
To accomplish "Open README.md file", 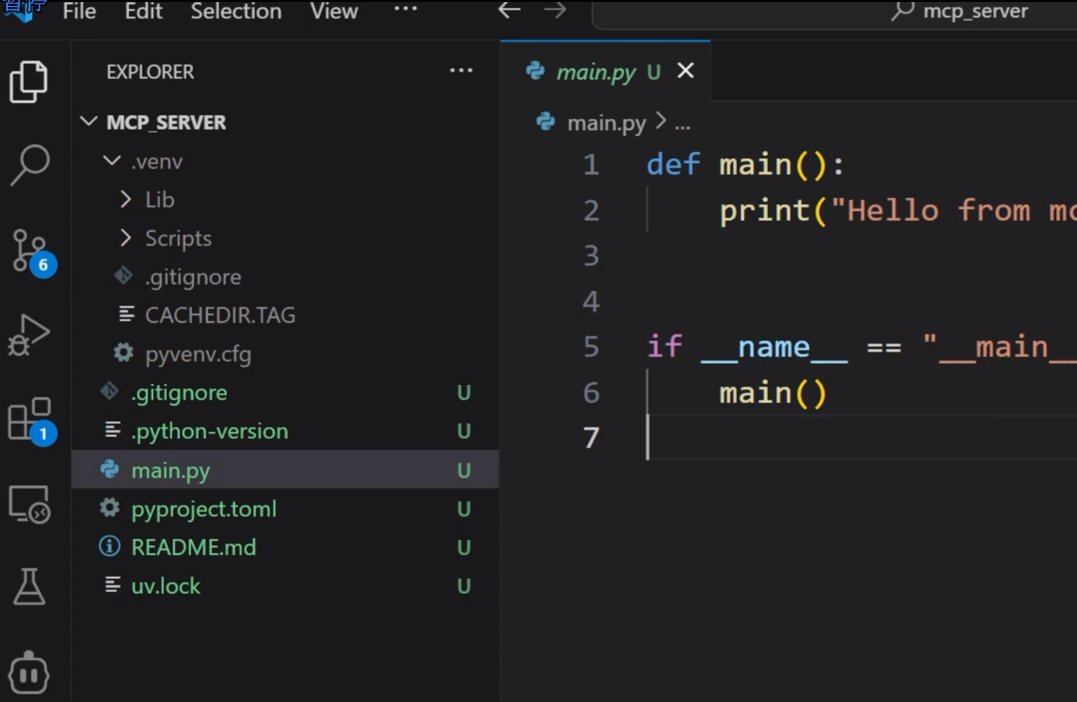I will tap(285, 547).
